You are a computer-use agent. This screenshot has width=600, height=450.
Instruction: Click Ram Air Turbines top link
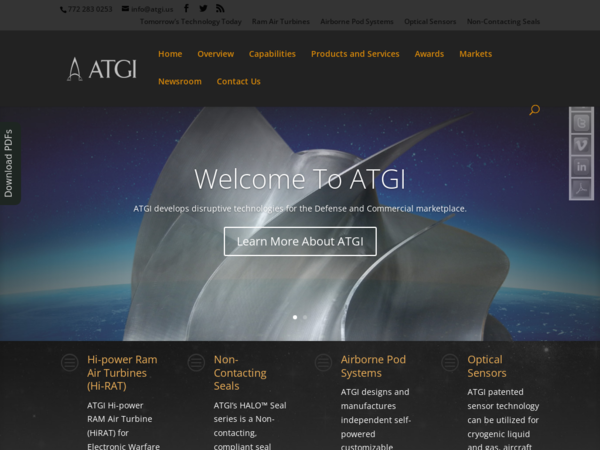pyautogui.click(x=281, y=21)
